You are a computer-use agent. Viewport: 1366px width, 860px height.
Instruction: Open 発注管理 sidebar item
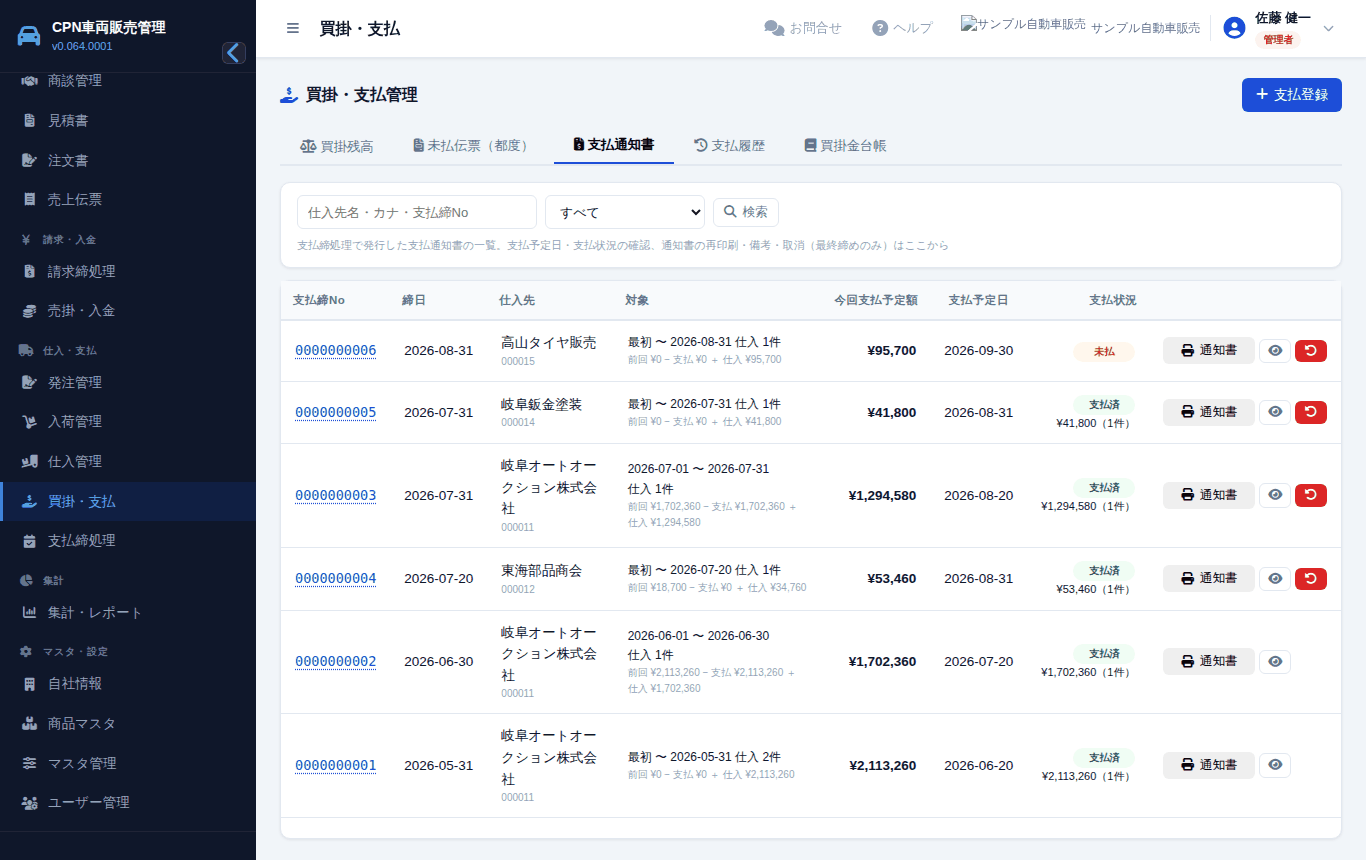(128, 382)
